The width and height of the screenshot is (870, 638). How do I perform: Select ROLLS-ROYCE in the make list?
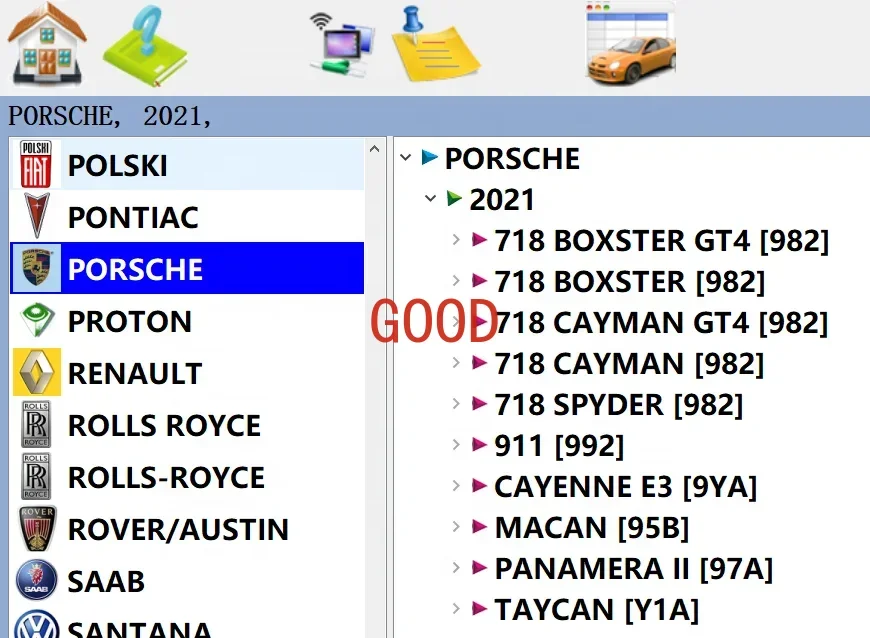click(187, 477)
